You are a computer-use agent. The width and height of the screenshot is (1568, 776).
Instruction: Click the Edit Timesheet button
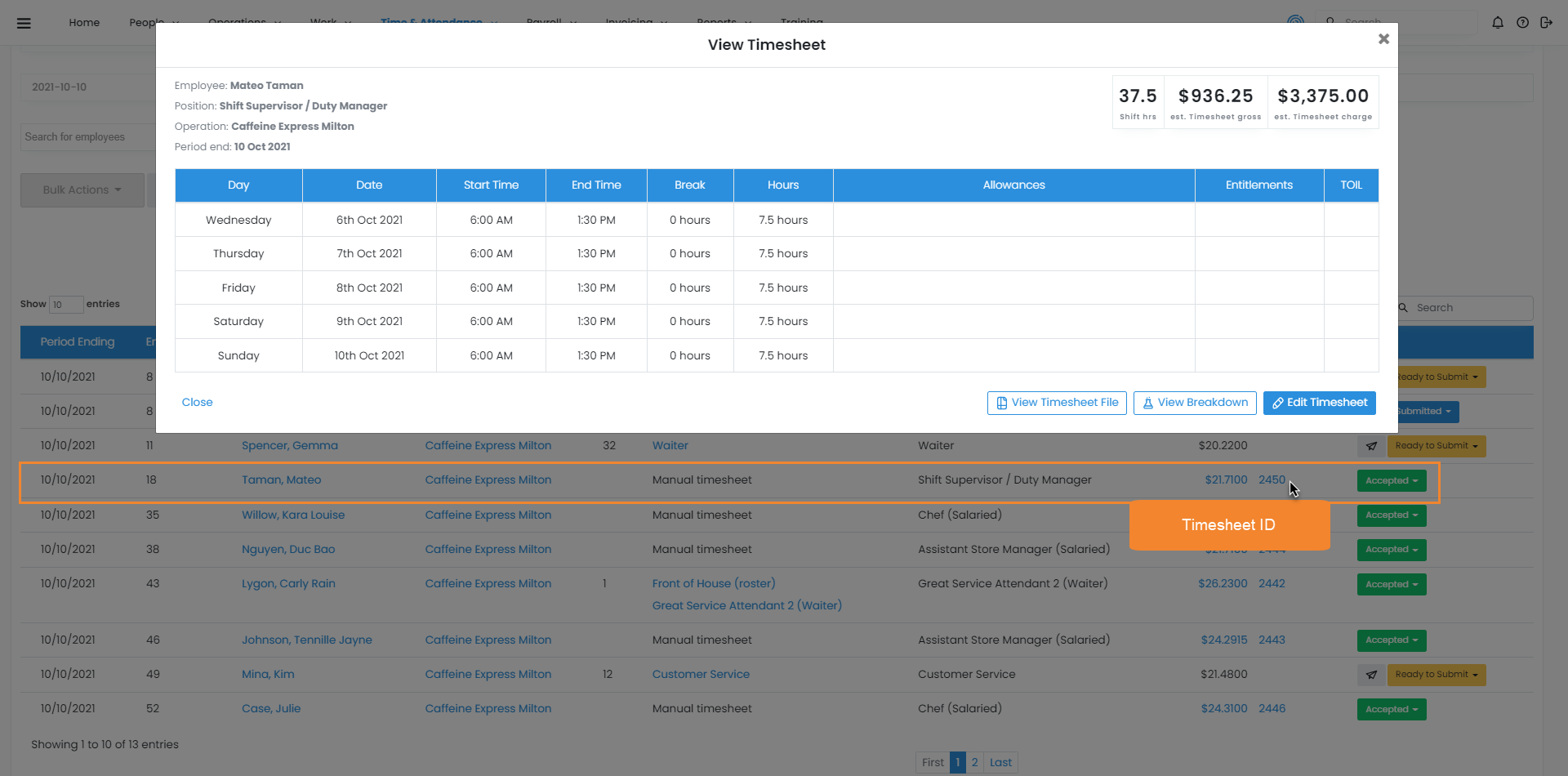(x=1320, y=403)
